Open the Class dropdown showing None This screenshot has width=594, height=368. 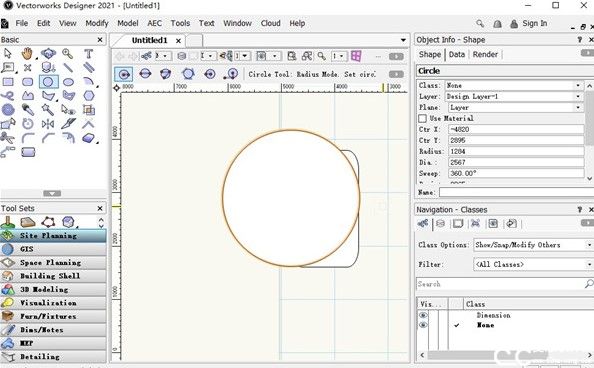(x=513, y=85)
